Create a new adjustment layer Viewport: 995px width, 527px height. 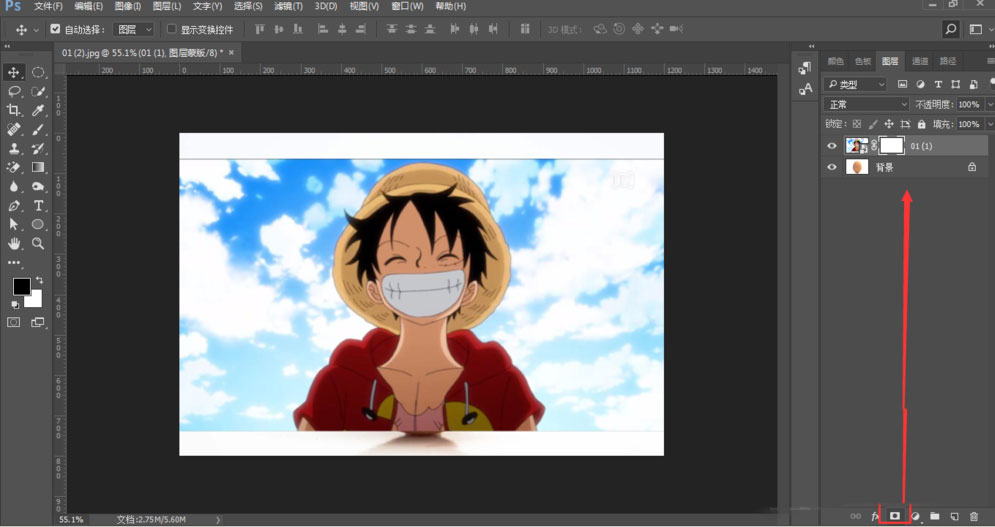[x=914, y=516]
